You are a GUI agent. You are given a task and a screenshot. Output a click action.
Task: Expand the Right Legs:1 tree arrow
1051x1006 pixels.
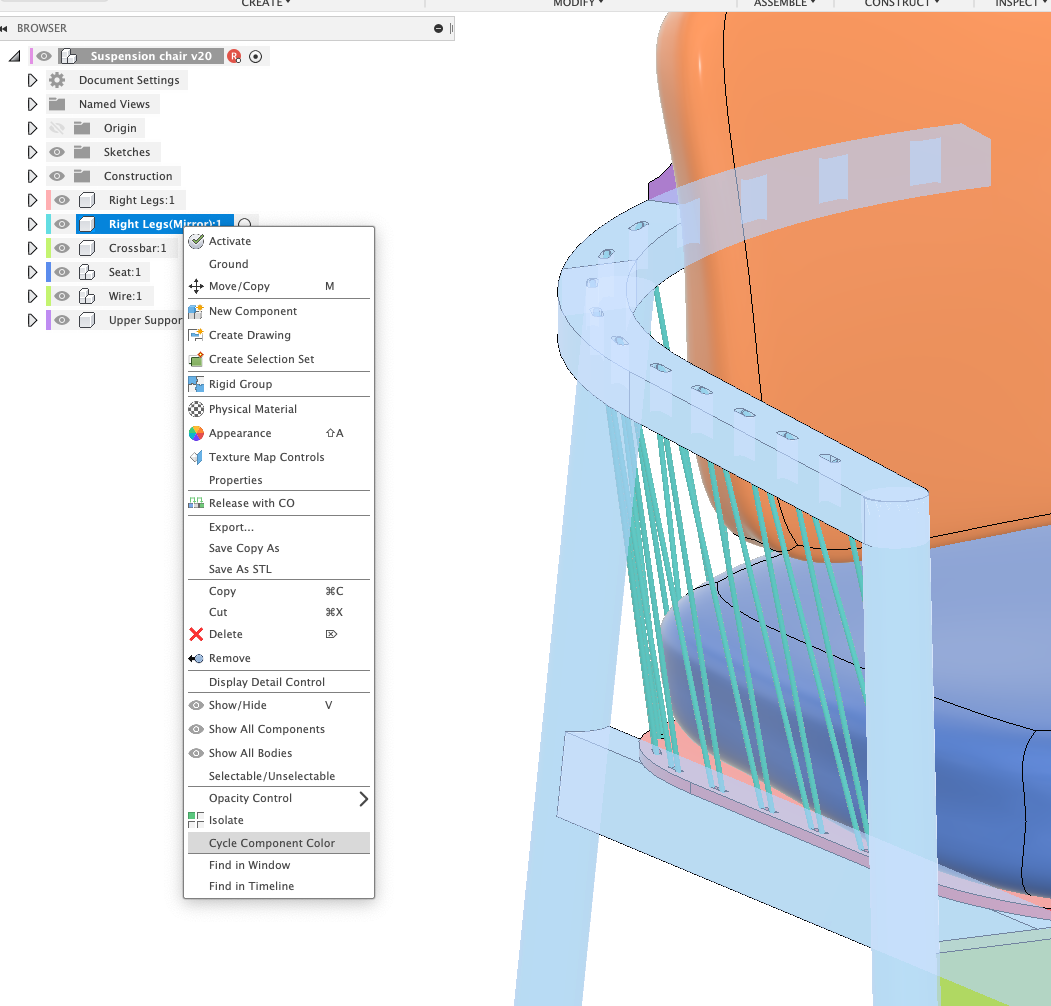coord(31,199)
